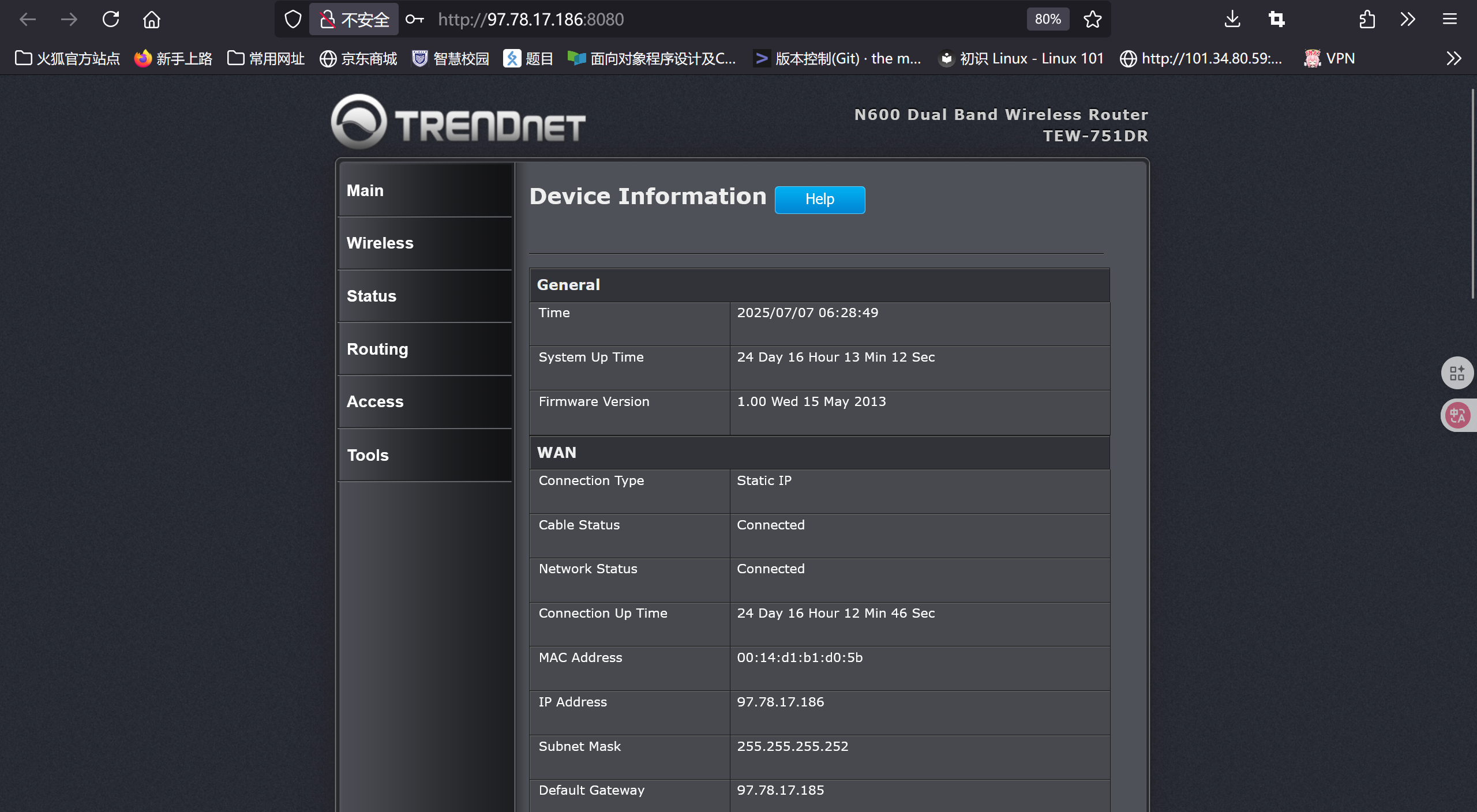The image size is (1477, 812).
Task: Click the TEW-751DR model text
Action: [x=1095, y=136]
